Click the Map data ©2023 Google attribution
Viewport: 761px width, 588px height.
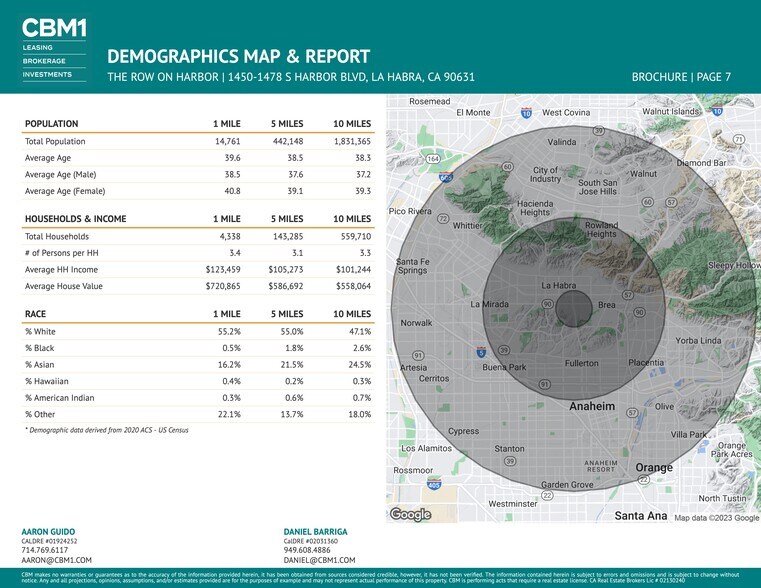716,518
